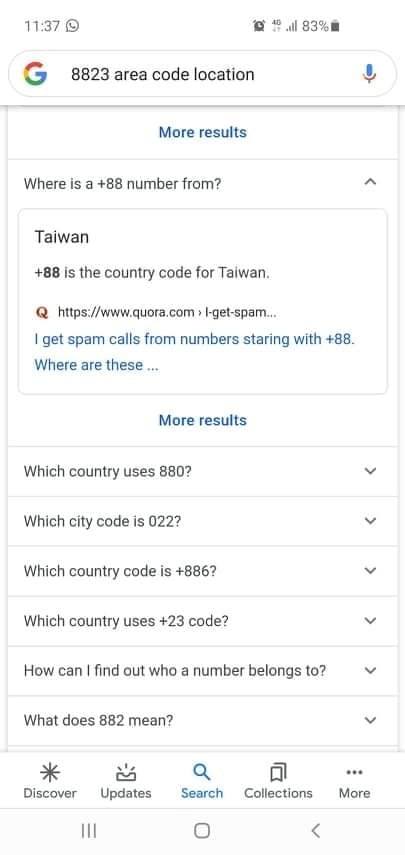Tap the microphone voice search icon
405x855 pixels.
pyautogui.click(x=369, y=74)
